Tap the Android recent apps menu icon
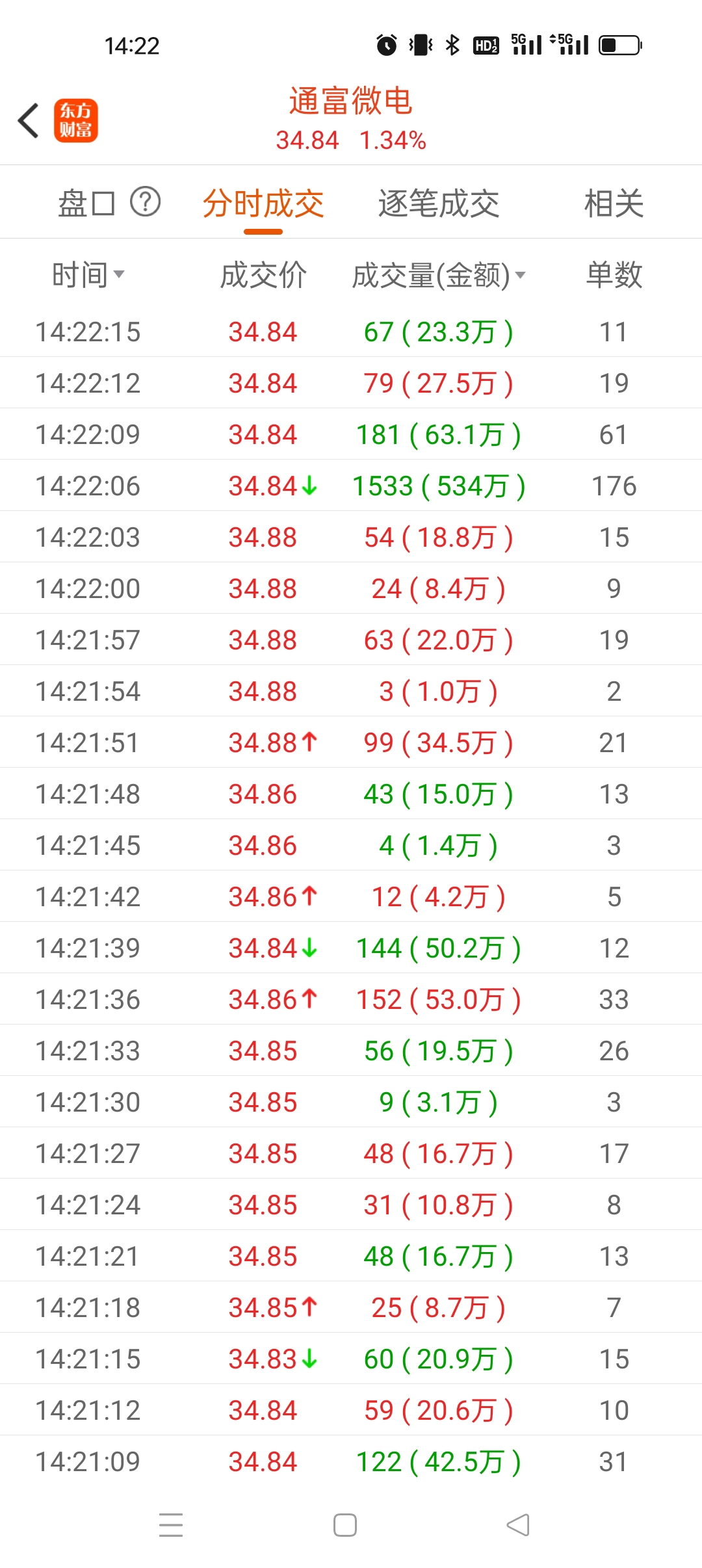Viewport: 702px width, 1568px height. coord(171,1525)
